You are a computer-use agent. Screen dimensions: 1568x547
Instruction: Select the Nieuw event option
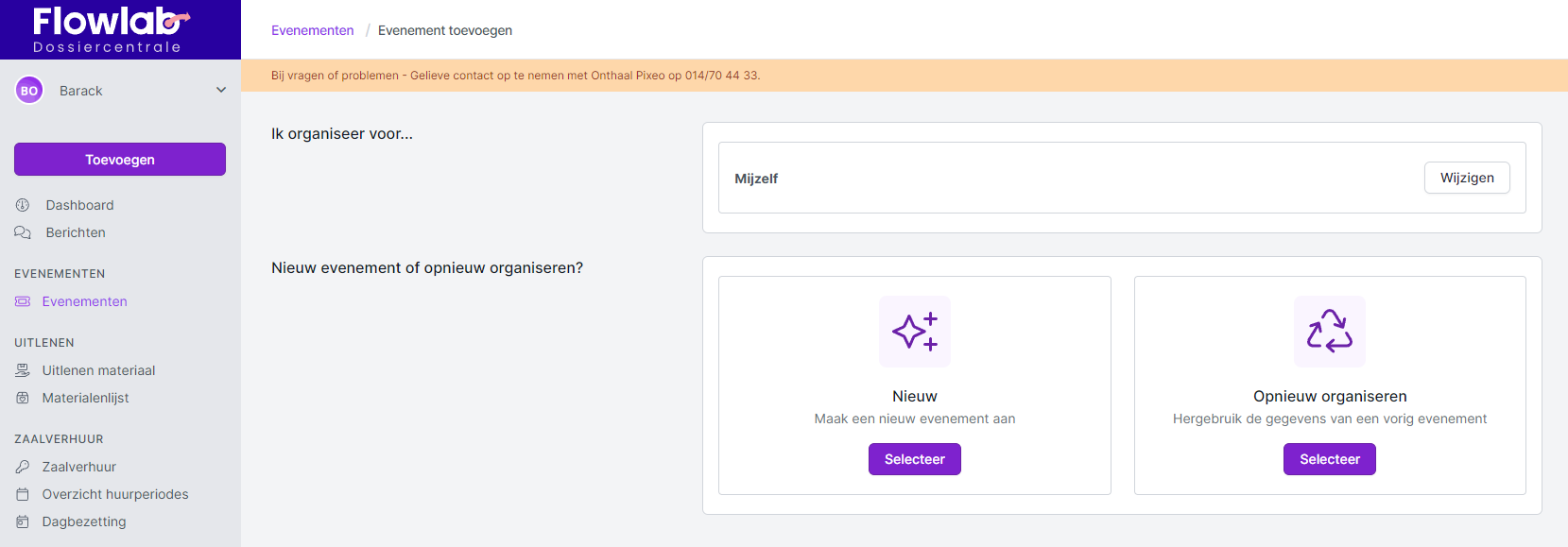pyautogui.click(x=914, y=459)
